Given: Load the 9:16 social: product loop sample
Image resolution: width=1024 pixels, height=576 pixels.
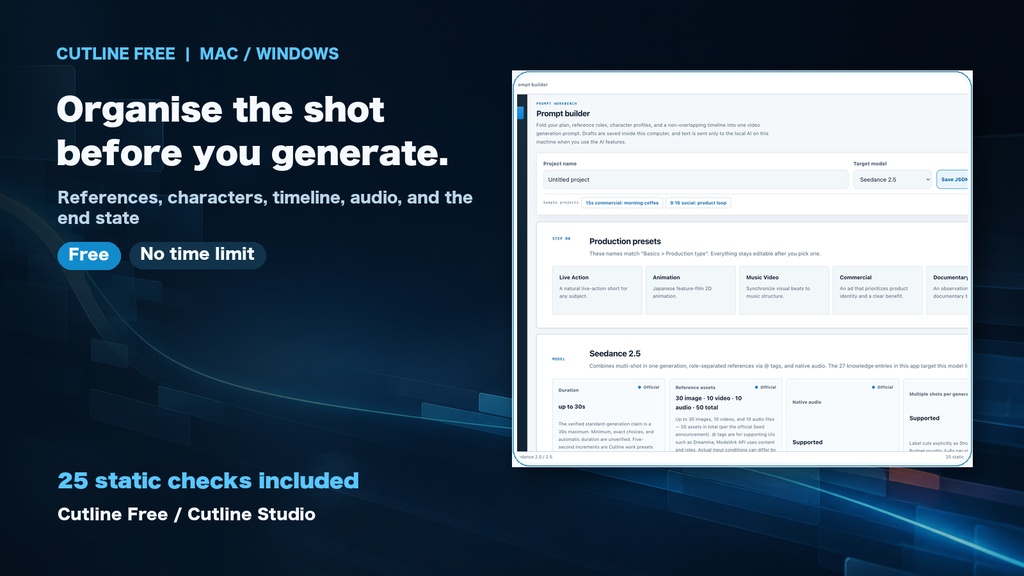Looking at the screenshot, I should 698,203.
